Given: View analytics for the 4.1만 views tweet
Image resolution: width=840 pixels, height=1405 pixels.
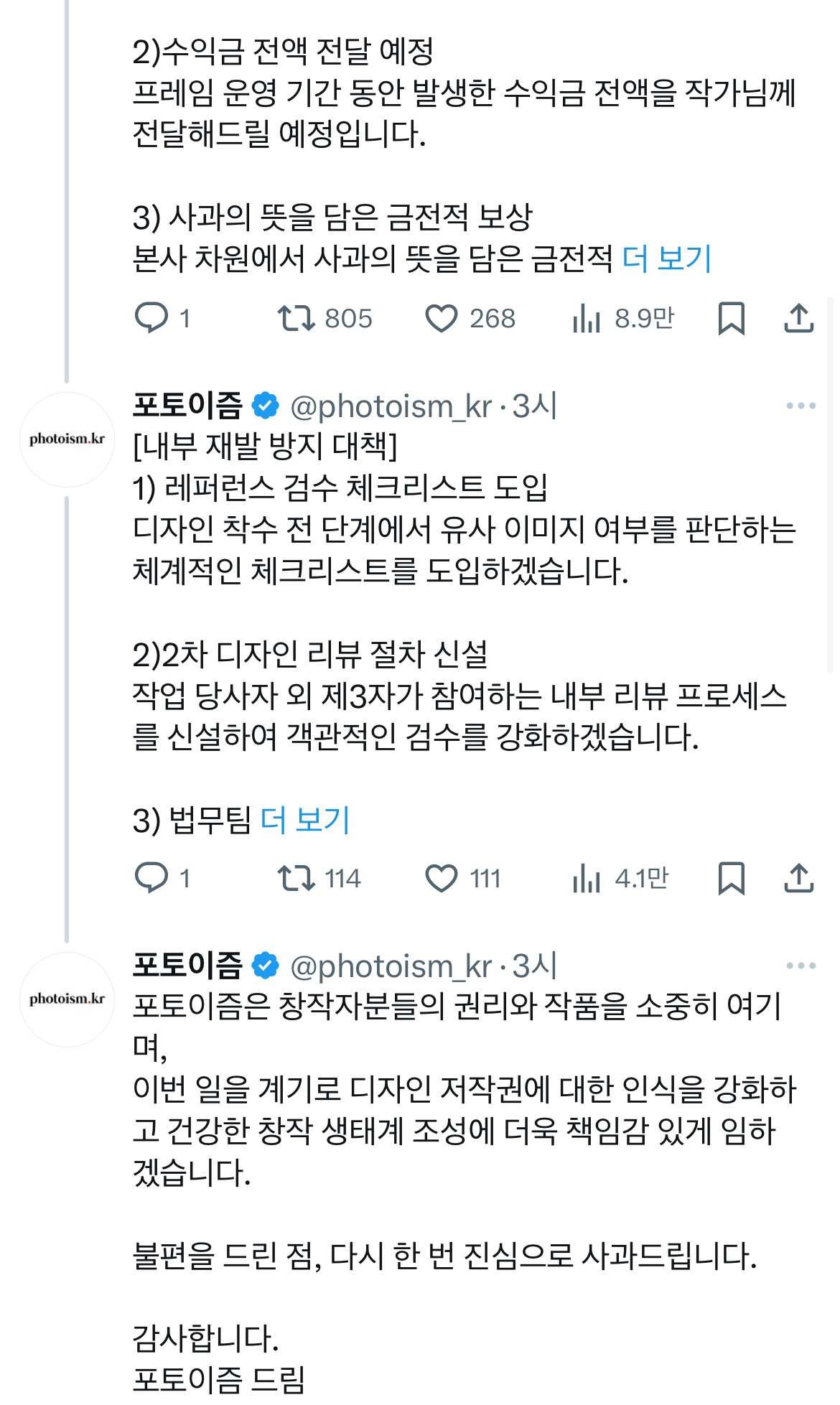Looking at the screenshot, I should pyautogui.click(x=587, y=878).
